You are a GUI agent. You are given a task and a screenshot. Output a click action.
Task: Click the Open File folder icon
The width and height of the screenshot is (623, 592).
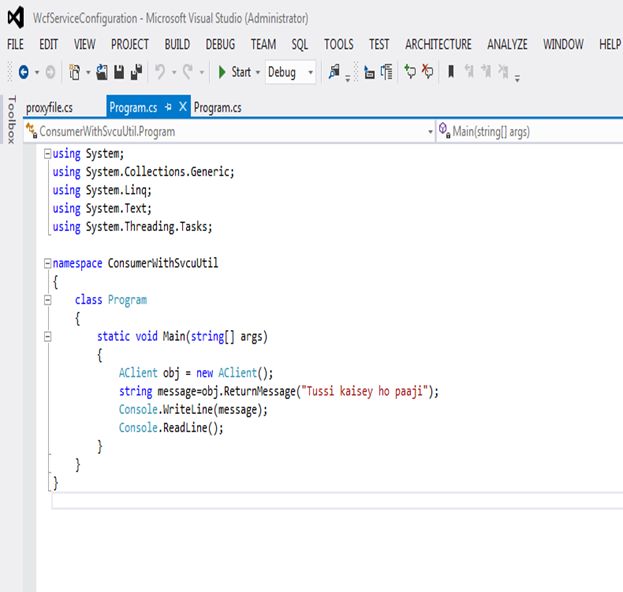[x=102, y=72]
